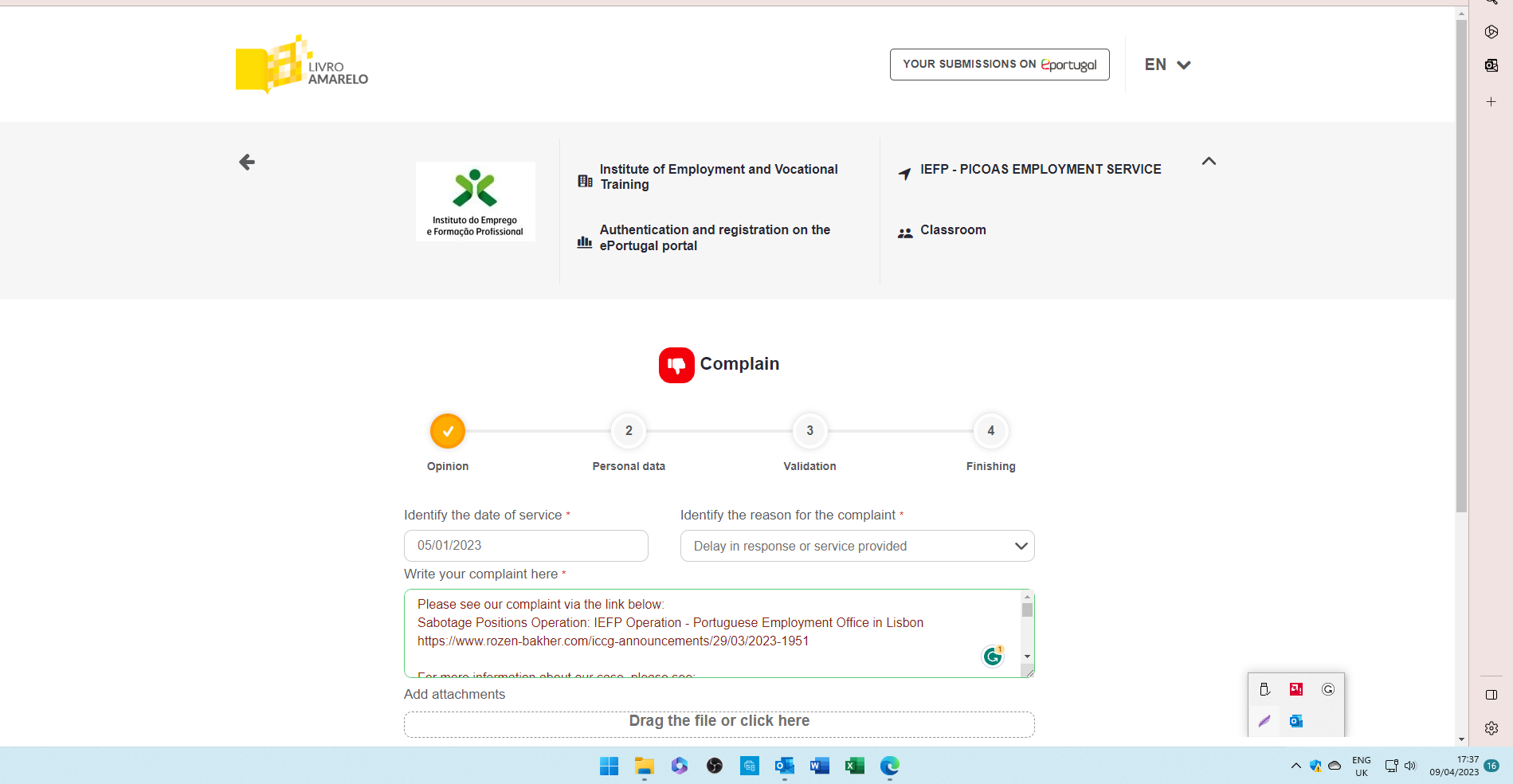Go back using the left arrow
The height and width of the screenshot is (784, 1513).
tap(247, 163)
